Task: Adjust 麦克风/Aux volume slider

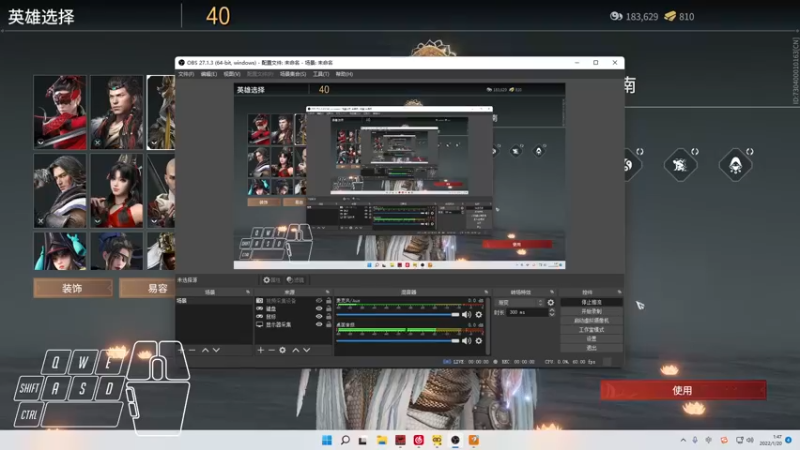Action: point(398,315)
